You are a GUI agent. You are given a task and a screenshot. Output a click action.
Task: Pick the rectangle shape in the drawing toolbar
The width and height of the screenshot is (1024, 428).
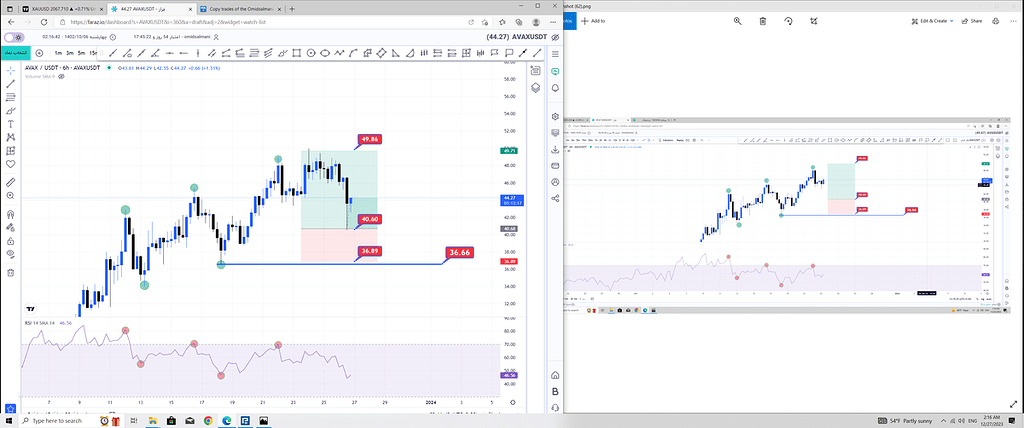[x=296, y=54]
